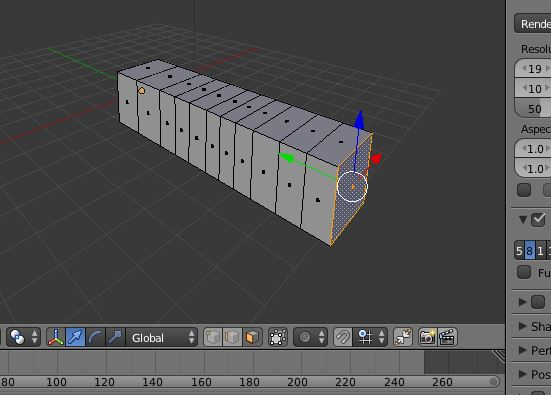
Task: Expand the unchecked panel above Shading
Action: [523, 302]
